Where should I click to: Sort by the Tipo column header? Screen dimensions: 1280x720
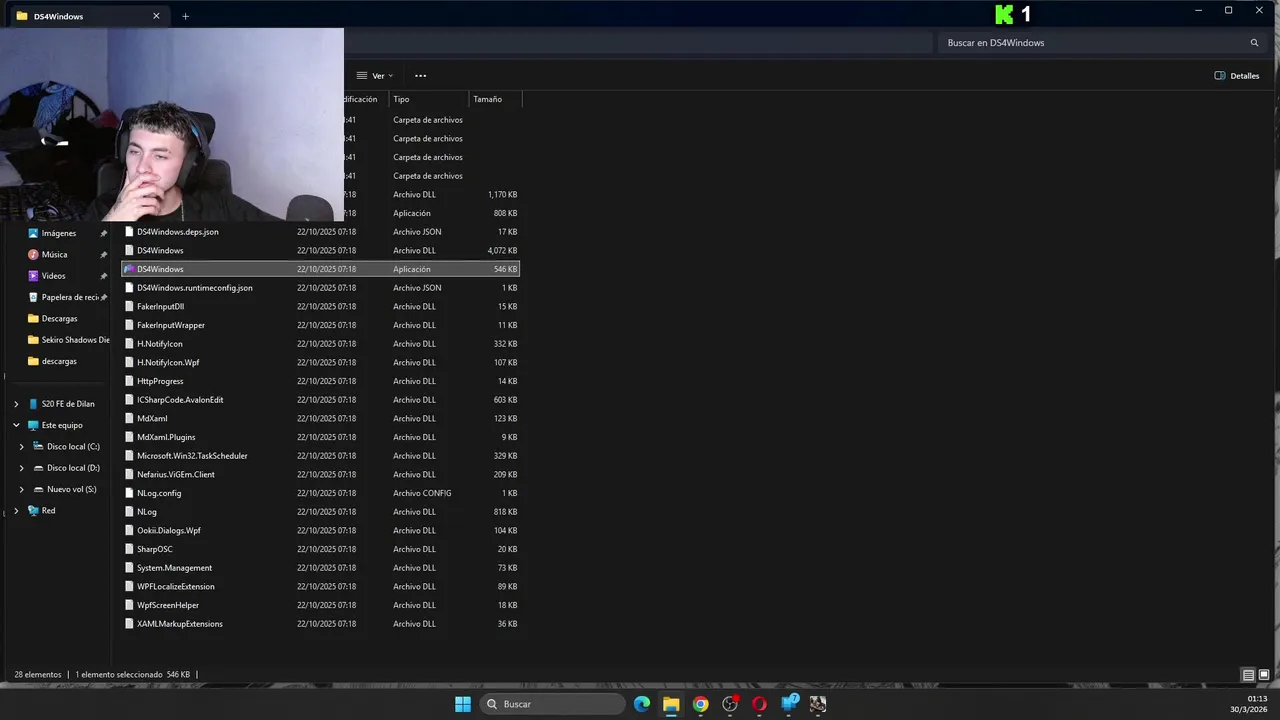point(428,99)
